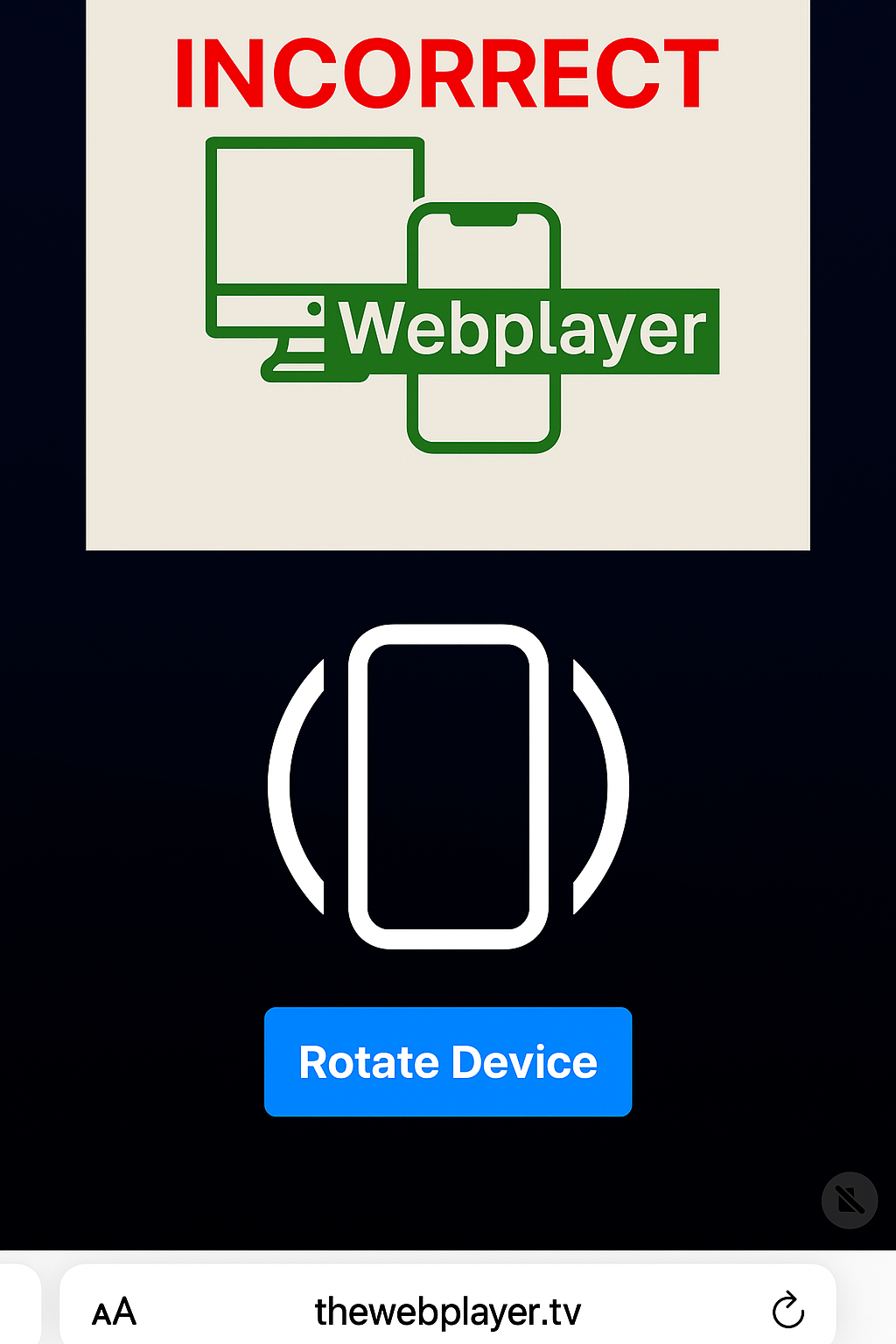Click the green phone's lower half
This screenshot has height=1344, width=896.
pyautogui.click(x=484, y=413)
